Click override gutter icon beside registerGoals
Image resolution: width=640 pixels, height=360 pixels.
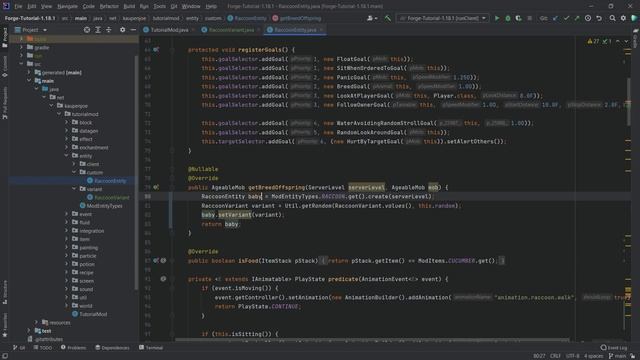point(156,50)
